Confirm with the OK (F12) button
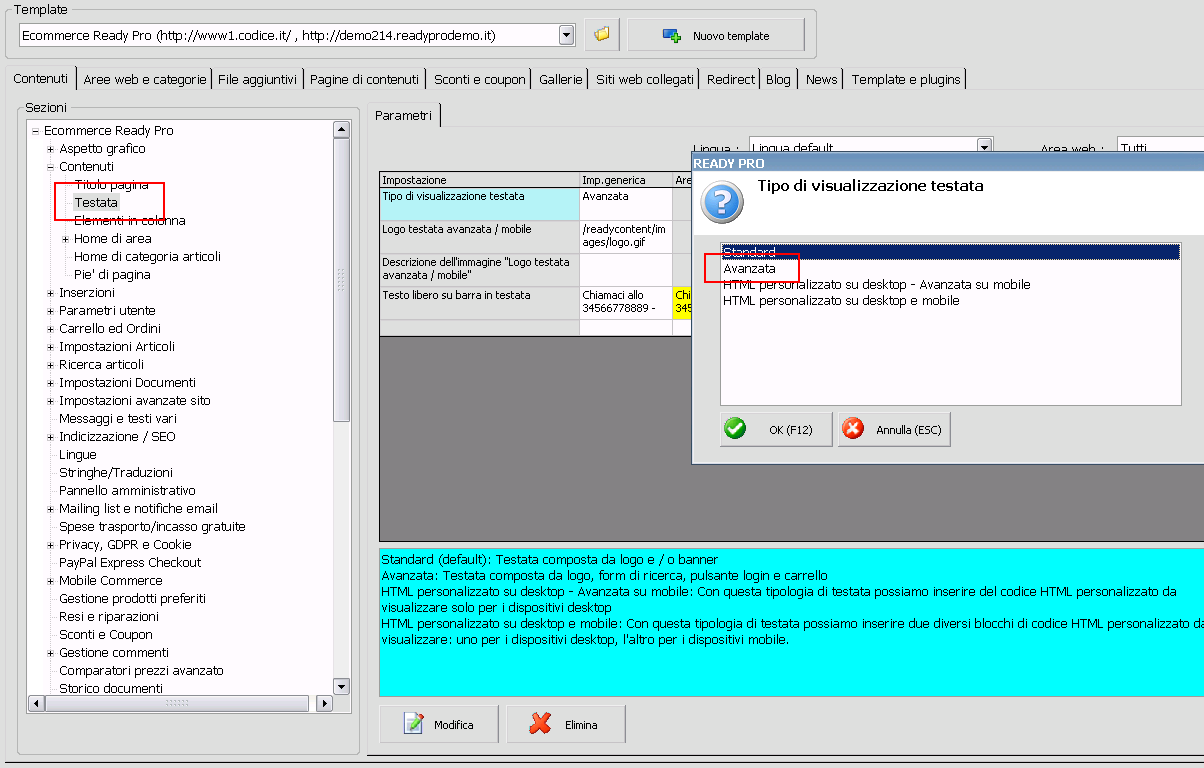The height and width of the screenshot is (768, 1204). tap(776, 429)
